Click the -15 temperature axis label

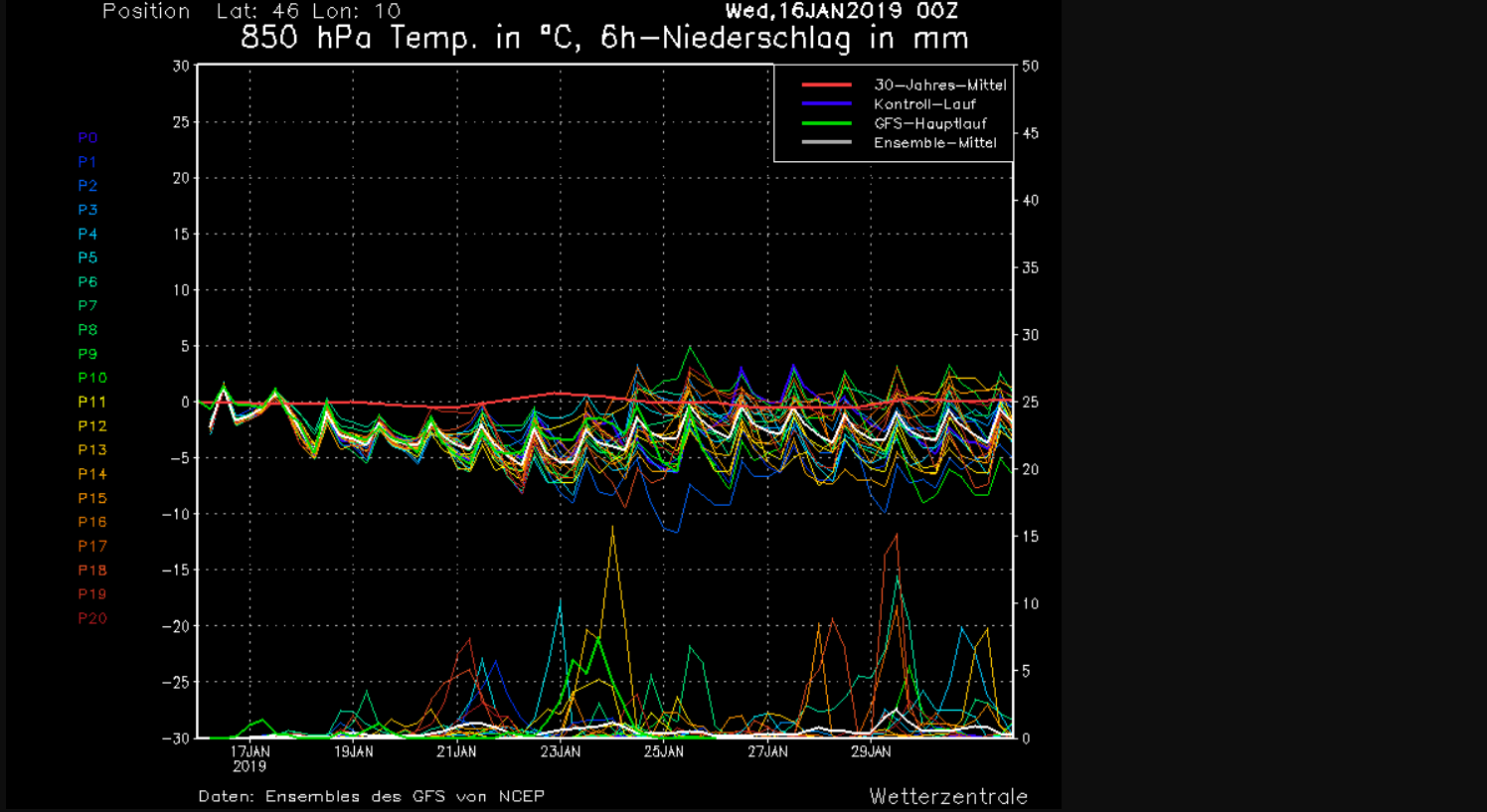click(x=175, y=570)
